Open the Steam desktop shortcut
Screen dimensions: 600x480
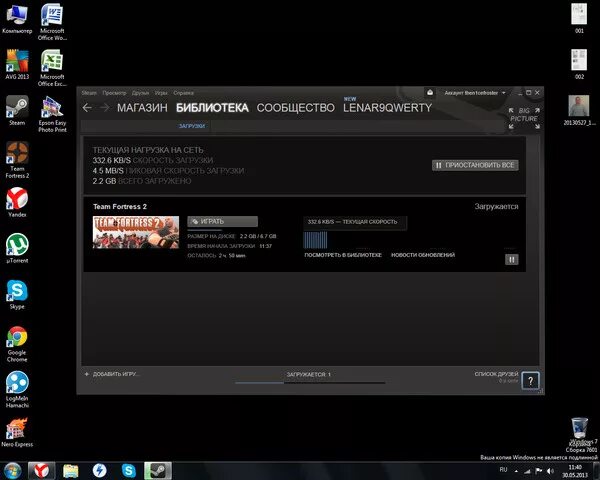tap(17, 110)
